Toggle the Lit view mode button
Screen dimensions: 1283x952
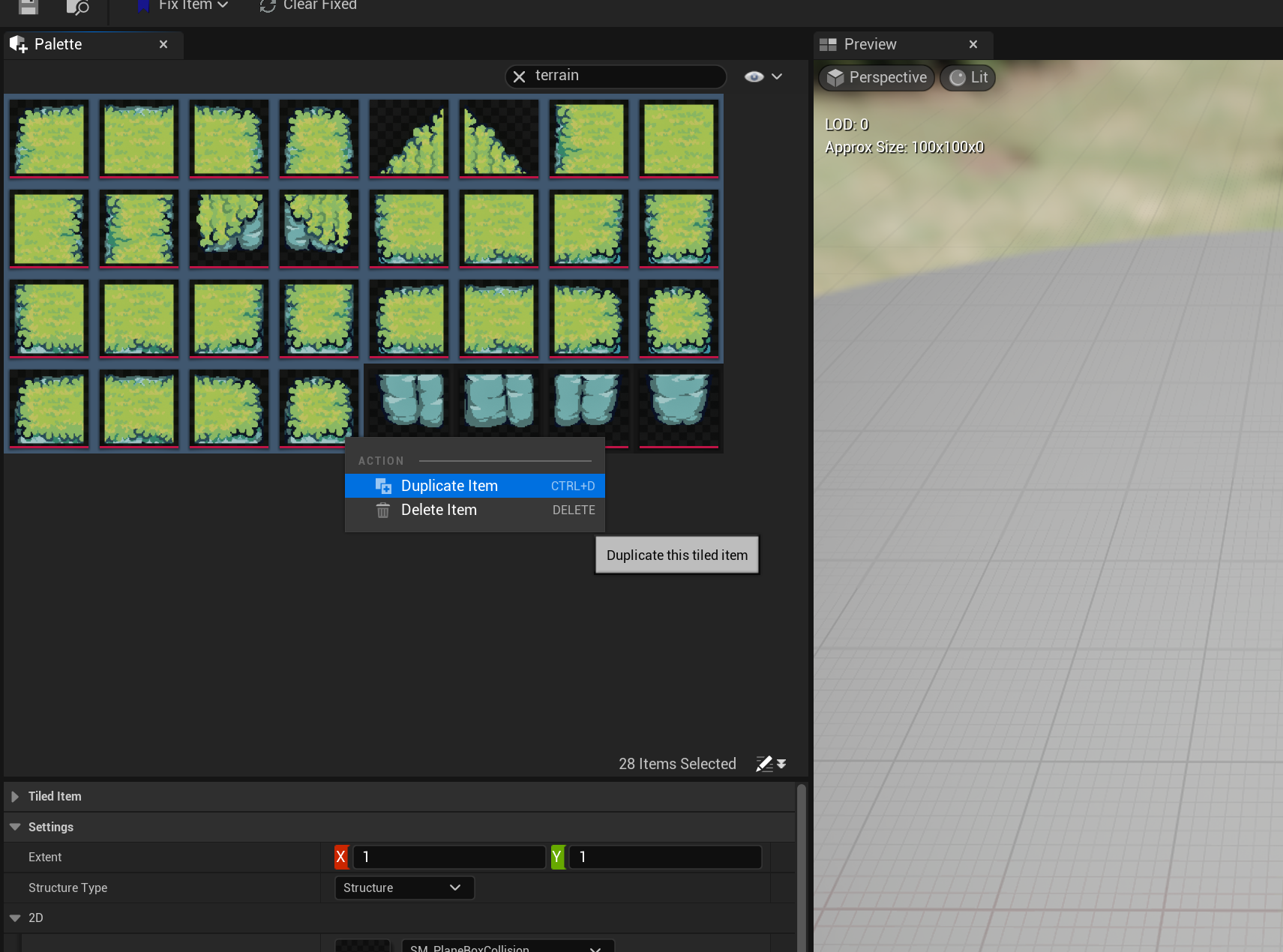click(968, 77)
